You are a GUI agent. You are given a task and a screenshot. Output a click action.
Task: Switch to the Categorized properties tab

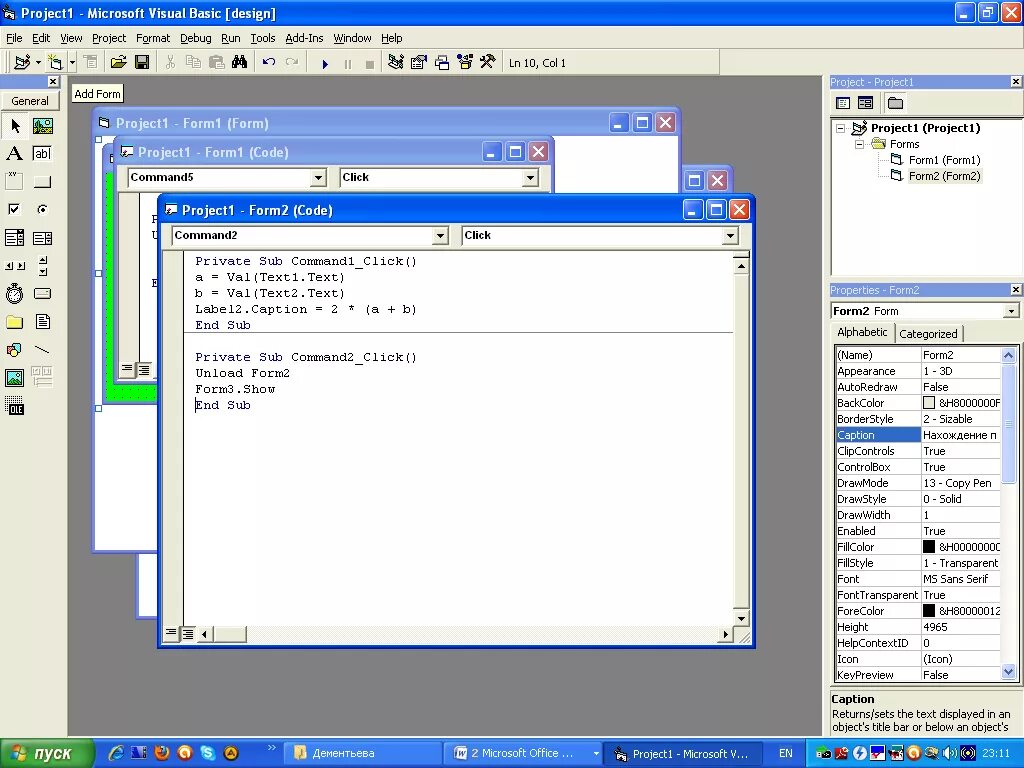(x=928, y=334)
